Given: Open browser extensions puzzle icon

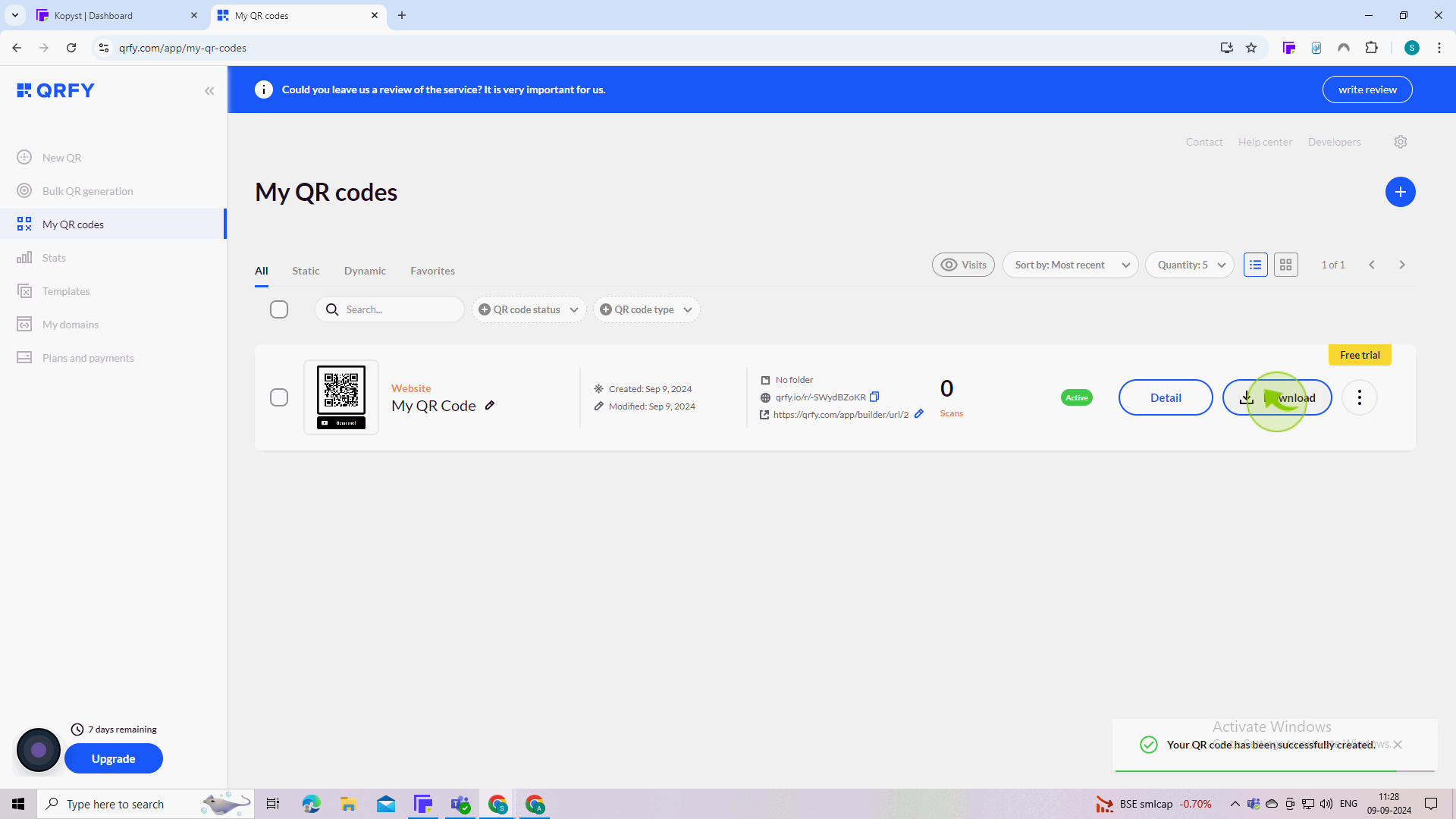Looking at the screenshot, I should coord(1371,48).
